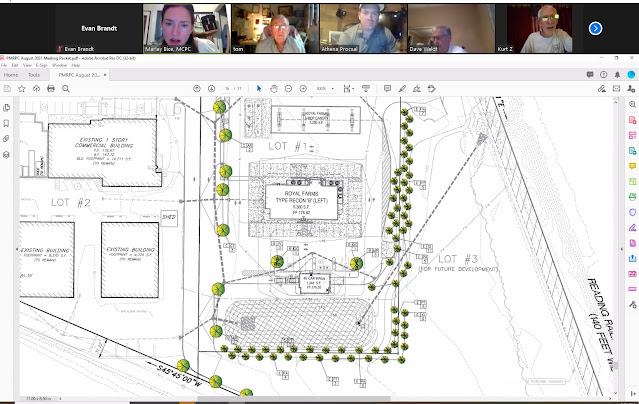Select the highlight text pen

point(402,88)
